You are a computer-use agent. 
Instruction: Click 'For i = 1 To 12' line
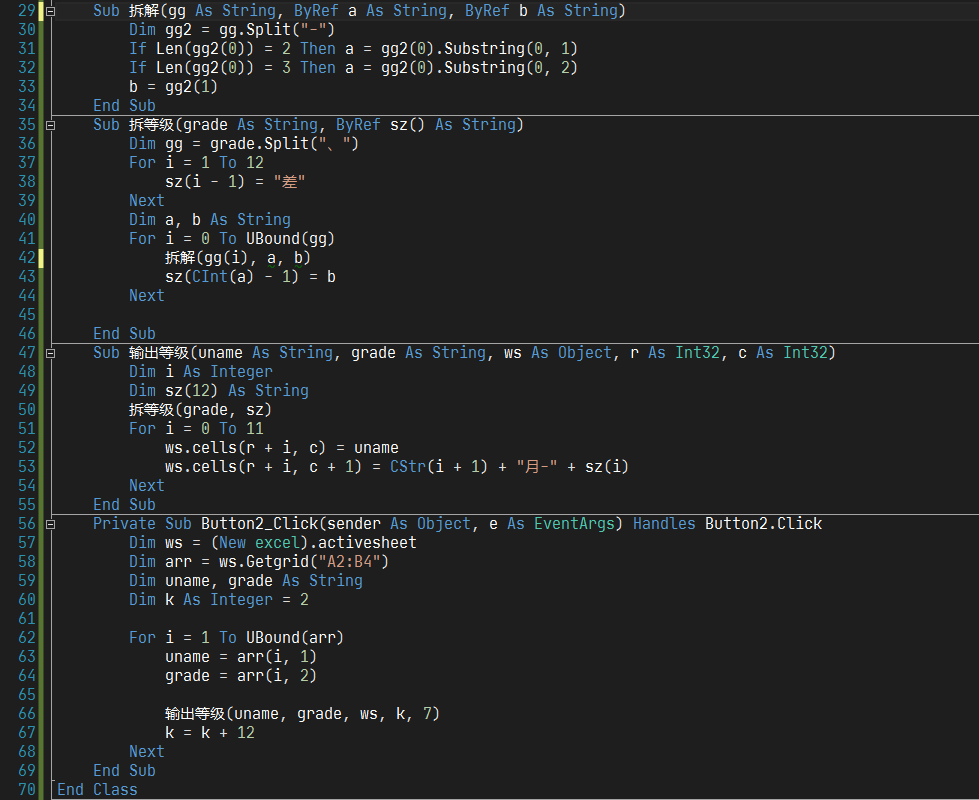[x=196, y=163]
